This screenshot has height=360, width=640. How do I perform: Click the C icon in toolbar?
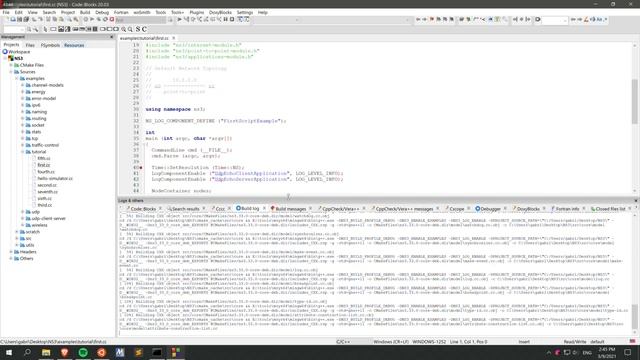click(144, 29)
